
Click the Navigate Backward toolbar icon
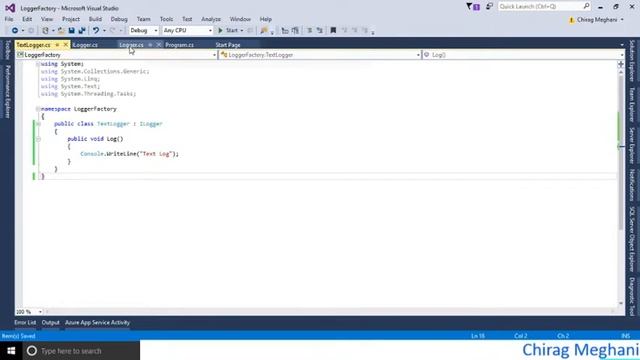(x=15, y=31)
